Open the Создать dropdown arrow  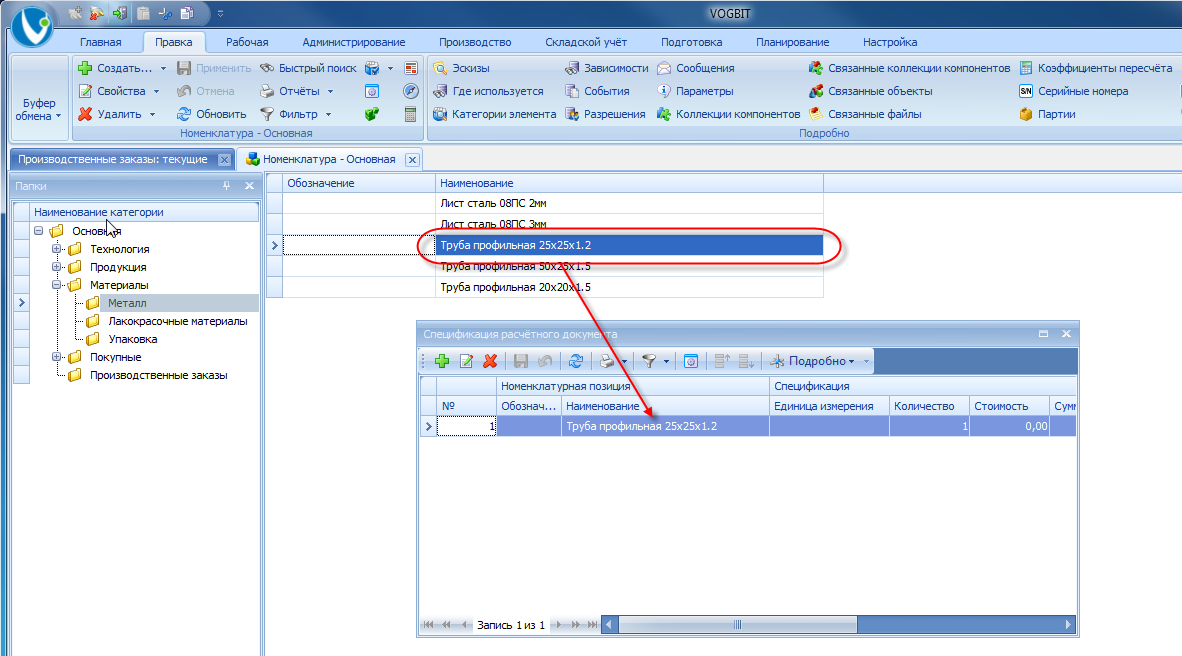click(163, 68)
